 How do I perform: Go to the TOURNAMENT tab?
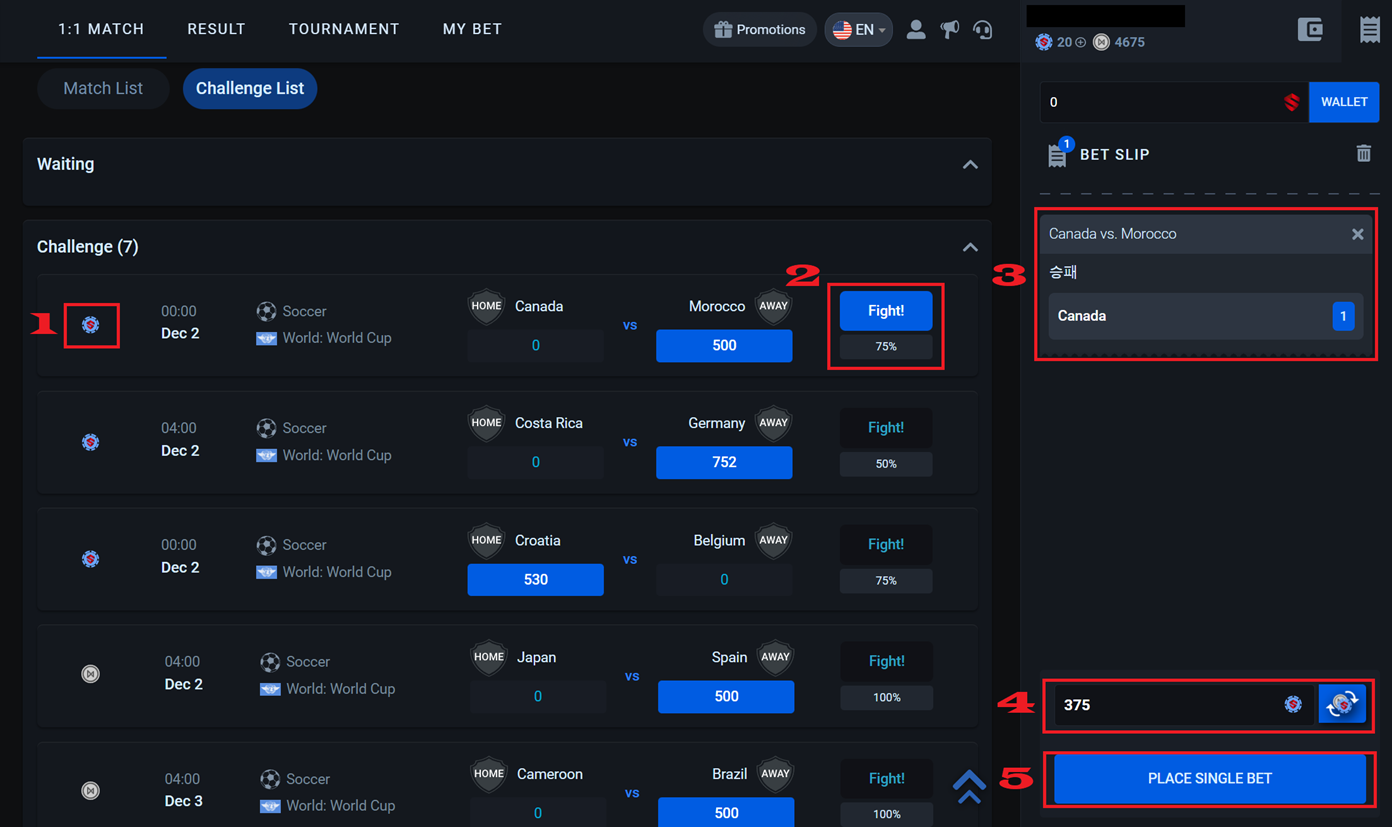click(344, 29)
